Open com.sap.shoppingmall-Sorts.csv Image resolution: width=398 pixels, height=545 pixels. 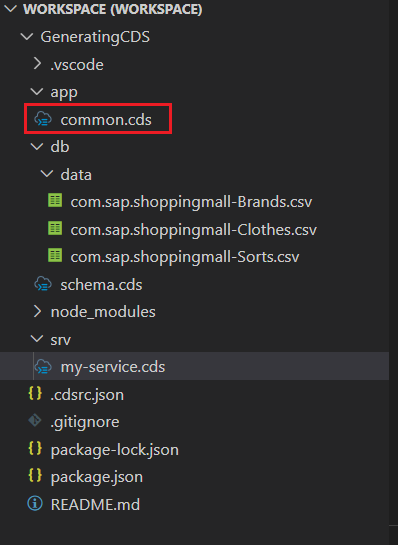tap(185, 257)
